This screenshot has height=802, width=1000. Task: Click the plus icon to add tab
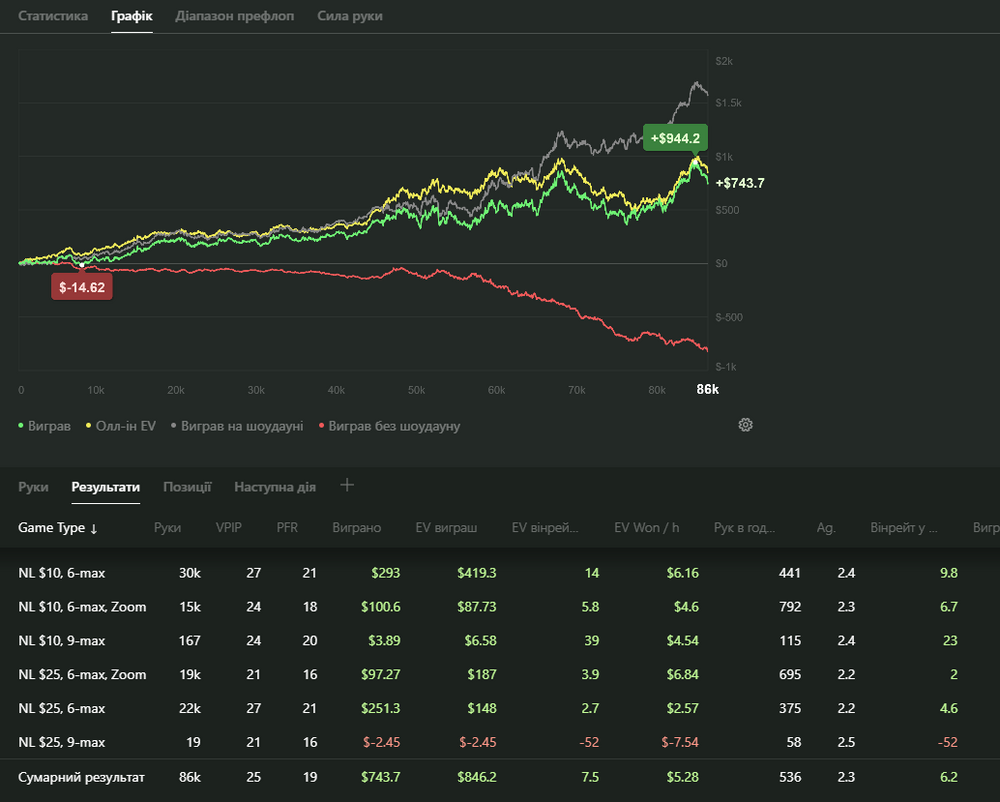pos(347,486)
